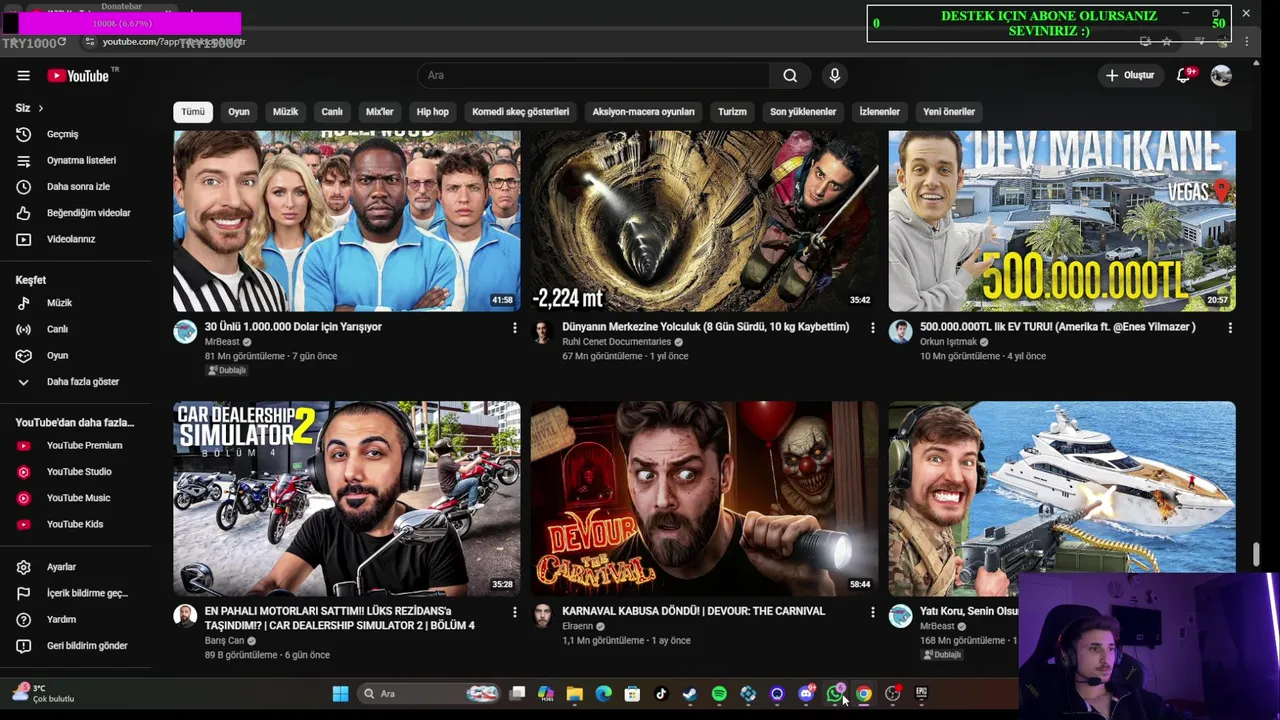Open options menu for Dünyanın Merkezine Yolculuk

coord(873,327)
